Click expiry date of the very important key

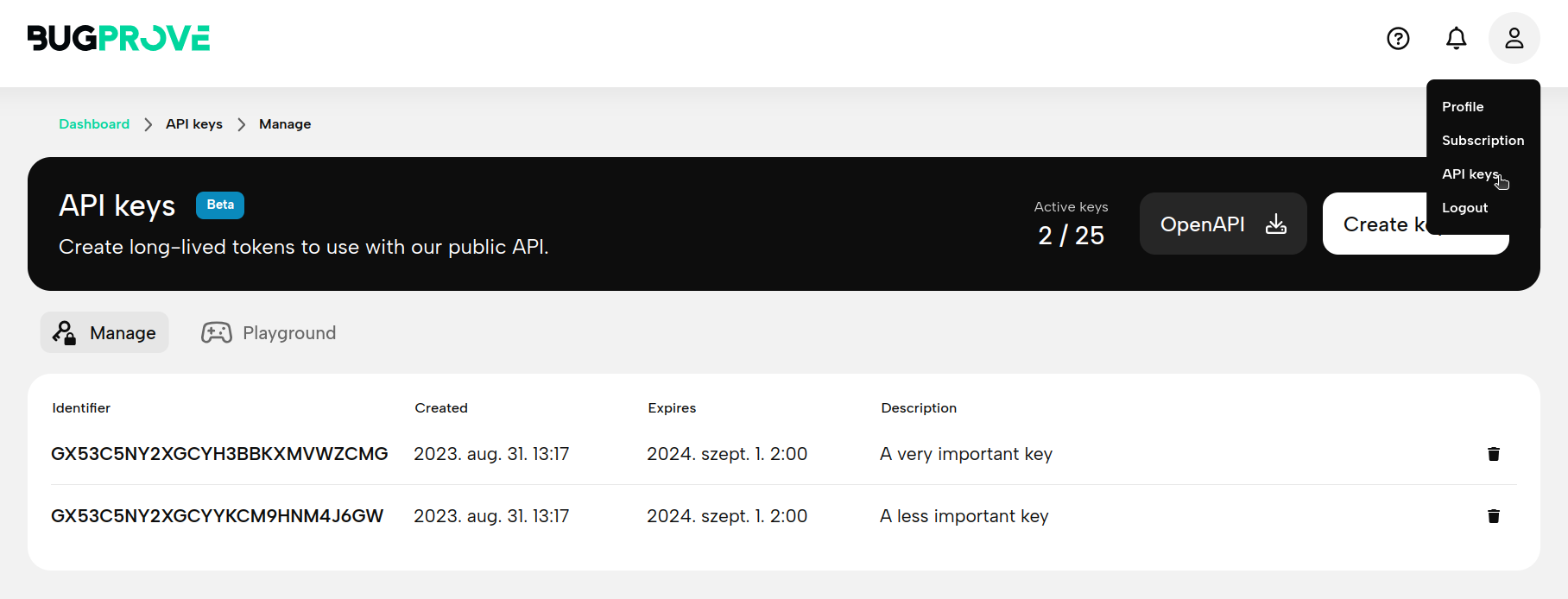(x=727, y=454)
